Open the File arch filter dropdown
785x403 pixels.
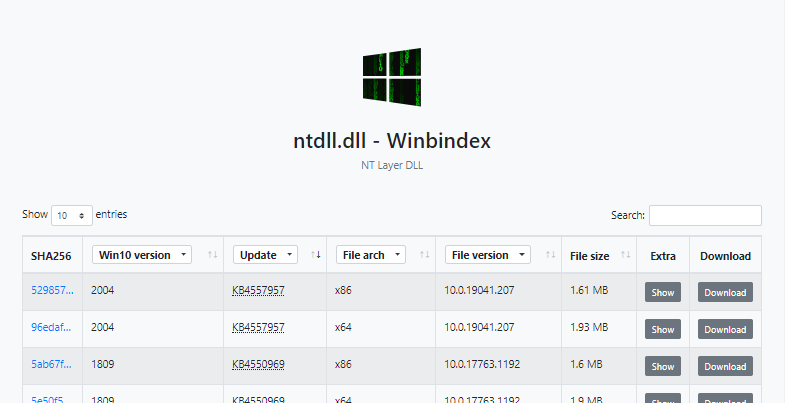point(371,255)
